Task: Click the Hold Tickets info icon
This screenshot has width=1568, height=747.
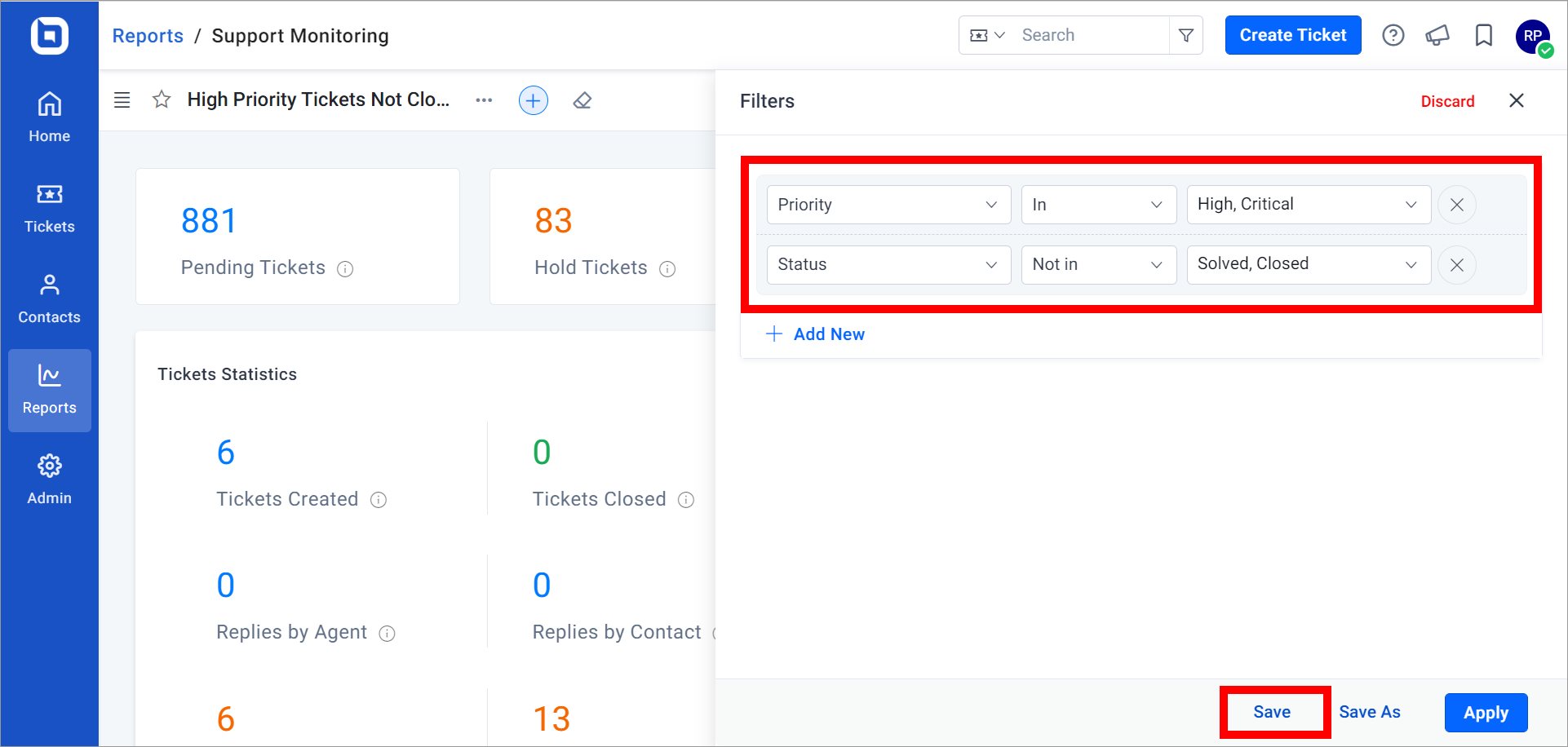Action: click(667, 269)
